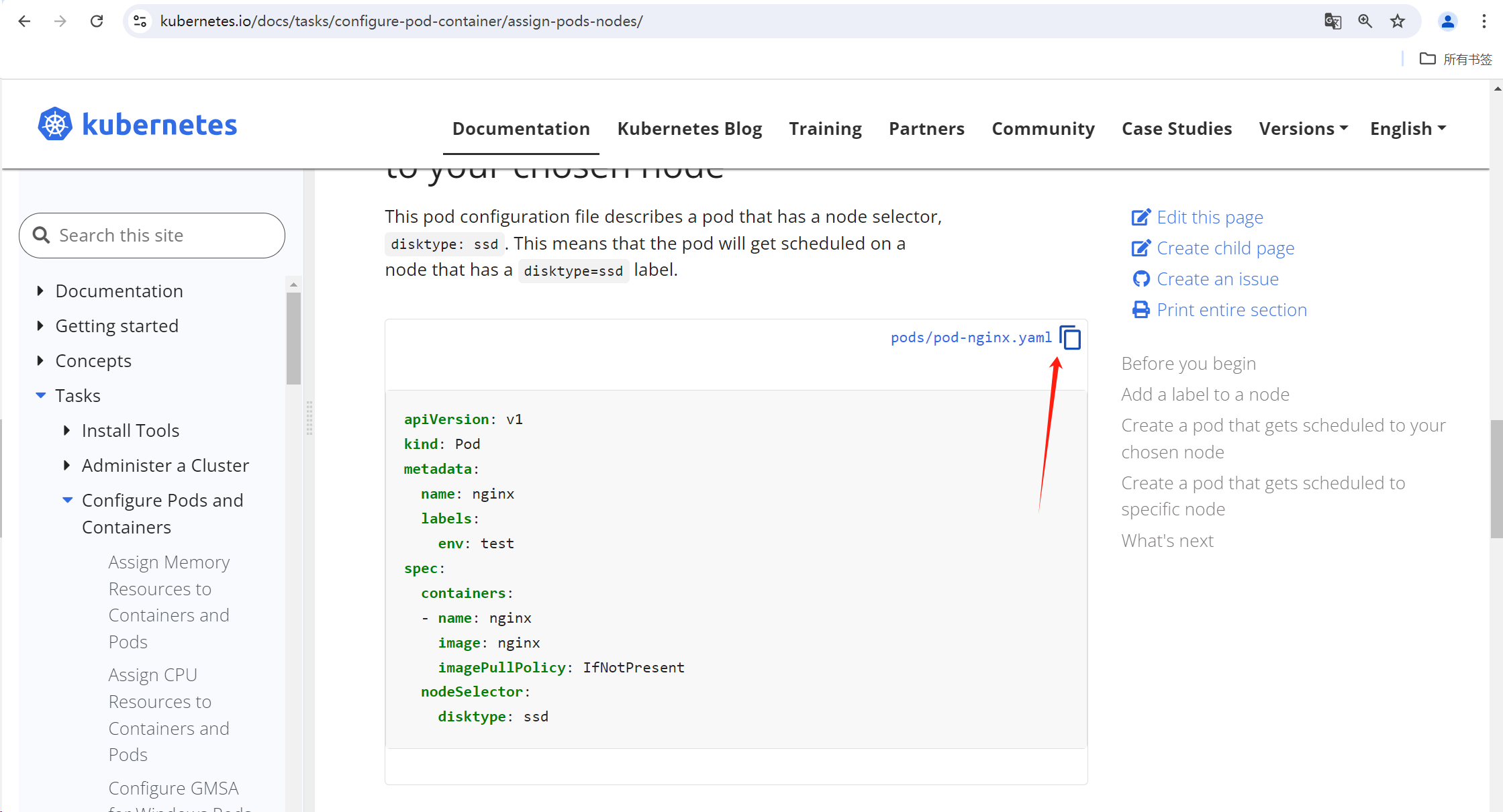Open the Training nav item
The height and width of the screenshot is (812, 1503).
tap(825, 128)
